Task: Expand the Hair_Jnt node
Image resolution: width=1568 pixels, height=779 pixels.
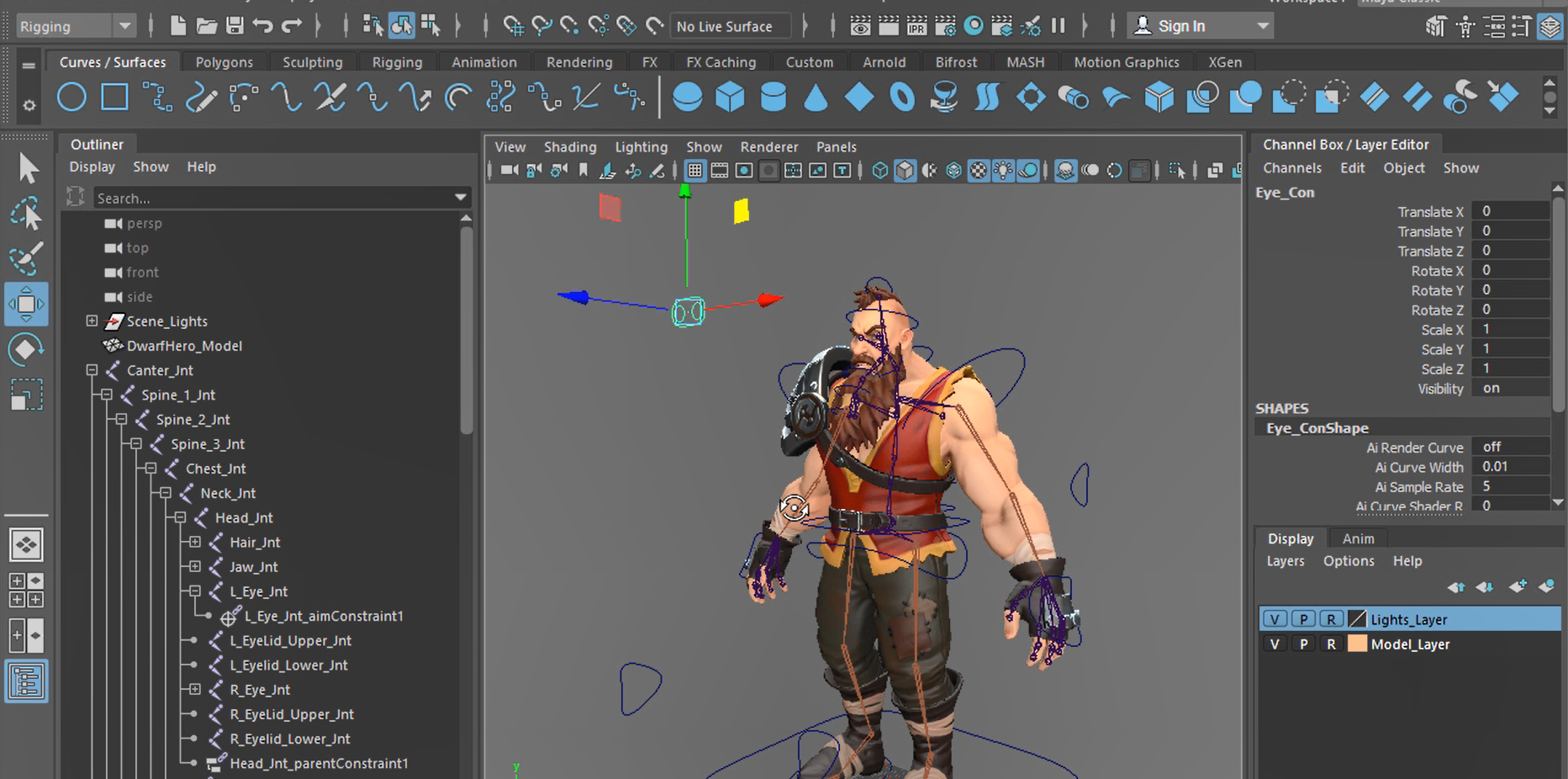Action: (x=194, y=542)
